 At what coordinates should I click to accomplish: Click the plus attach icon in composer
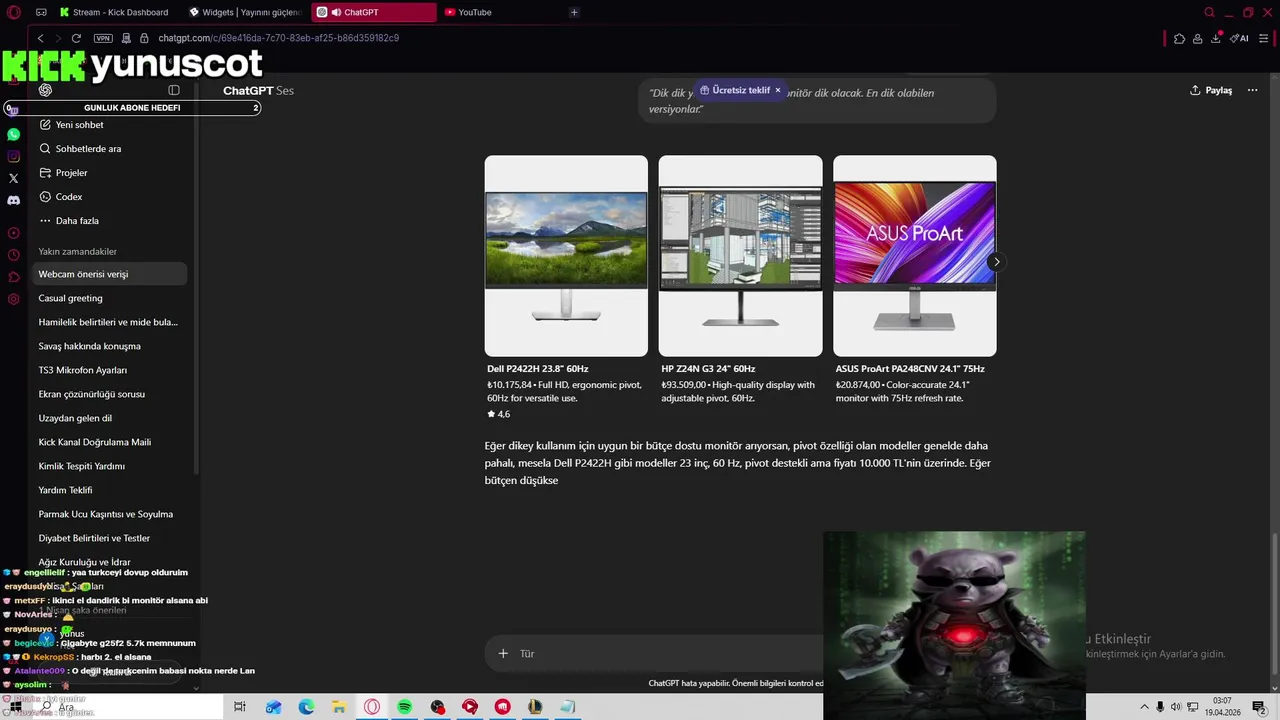point(503,653)
